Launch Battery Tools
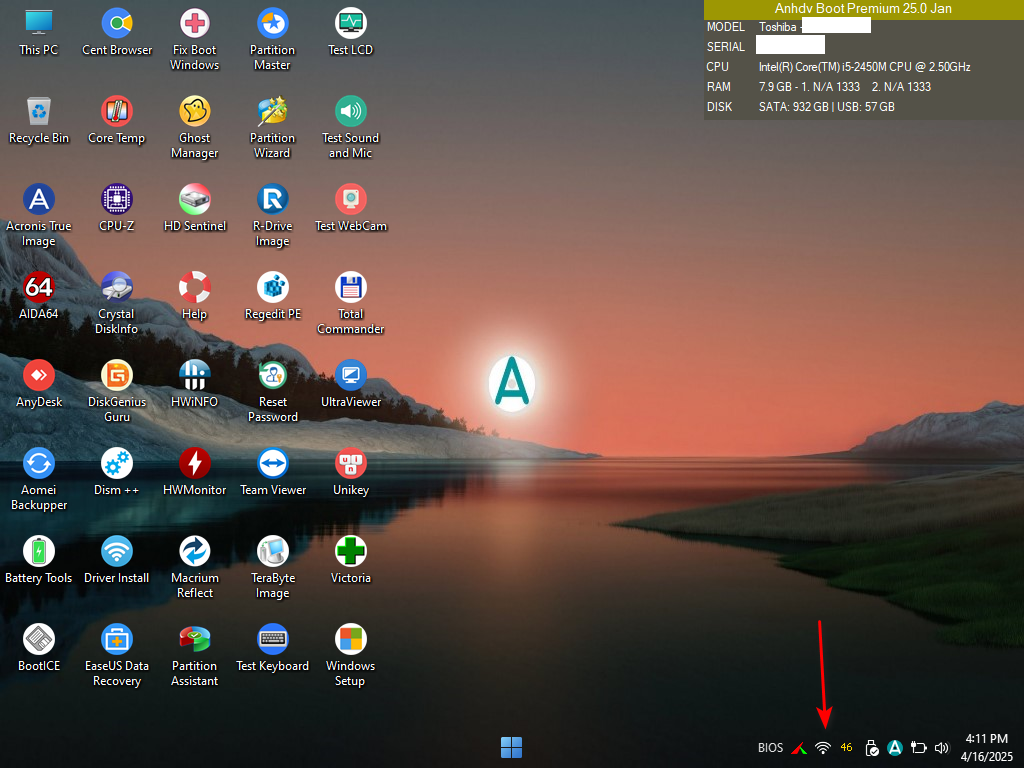Screen dimensions: 1024x768 click(39, 561)
